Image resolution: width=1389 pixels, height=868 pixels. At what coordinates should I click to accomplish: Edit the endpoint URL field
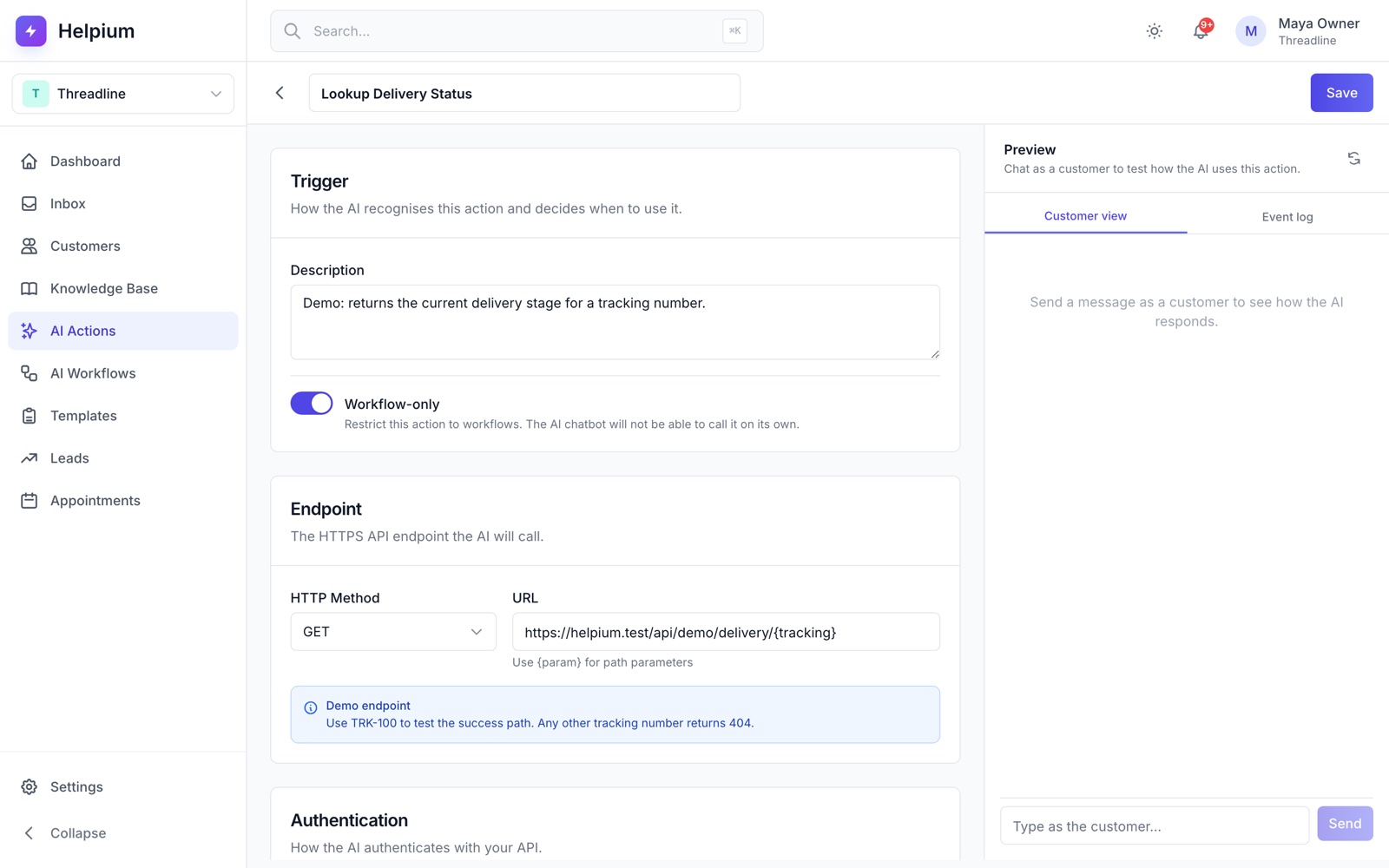coord(726,632)
